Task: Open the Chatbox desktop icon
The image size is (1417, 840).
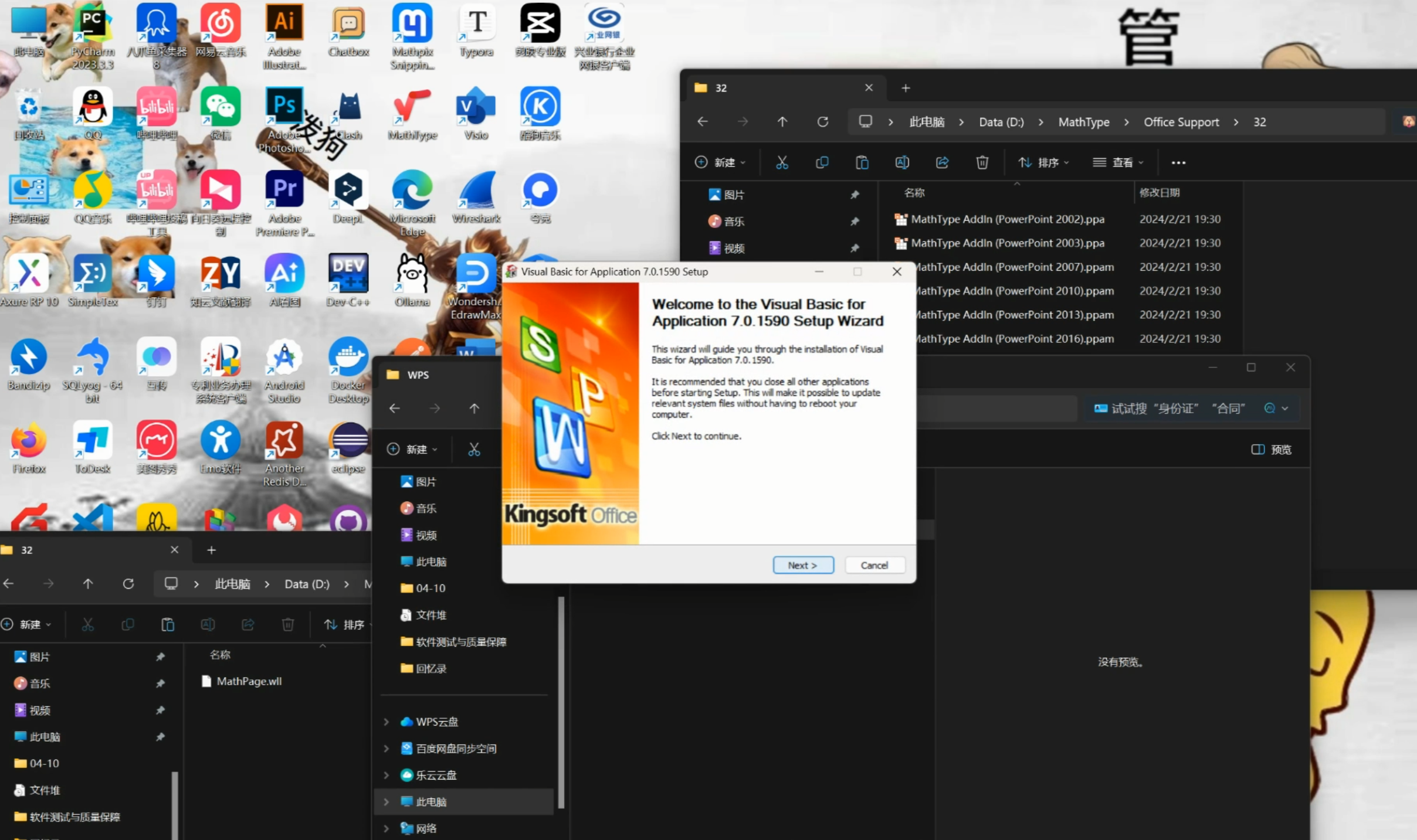Action: pyautogui.click(x=348, y=30)
